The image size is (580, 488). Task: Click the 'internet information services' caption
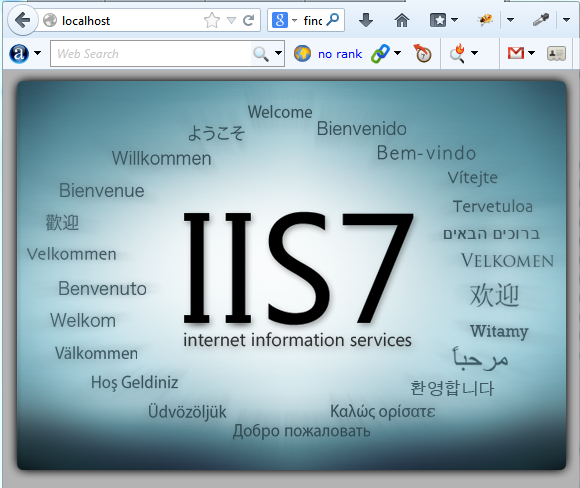coord(297,340)
